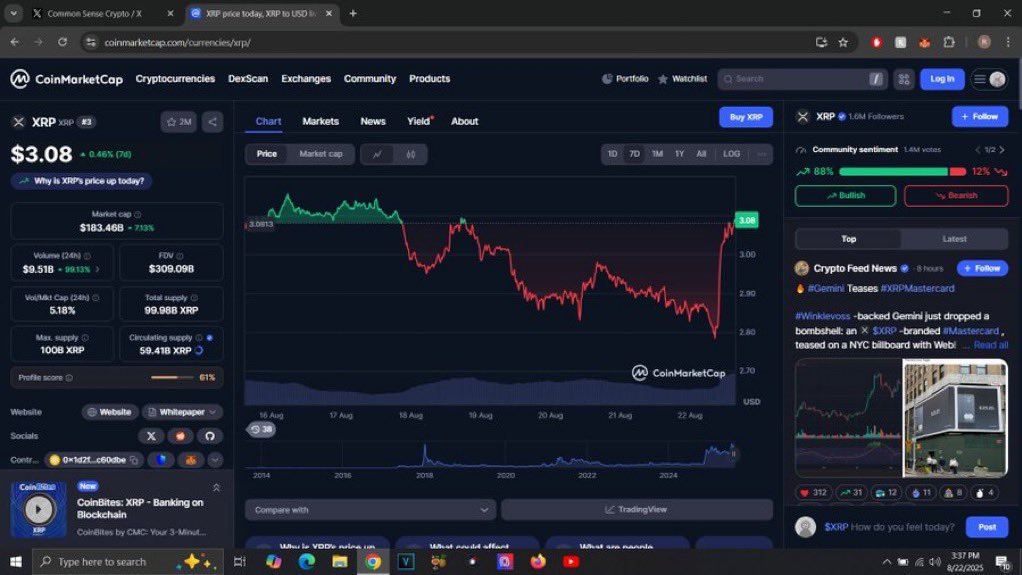
Task: Open the About tab
Action: pyautogui.click(x=465, y=121)
